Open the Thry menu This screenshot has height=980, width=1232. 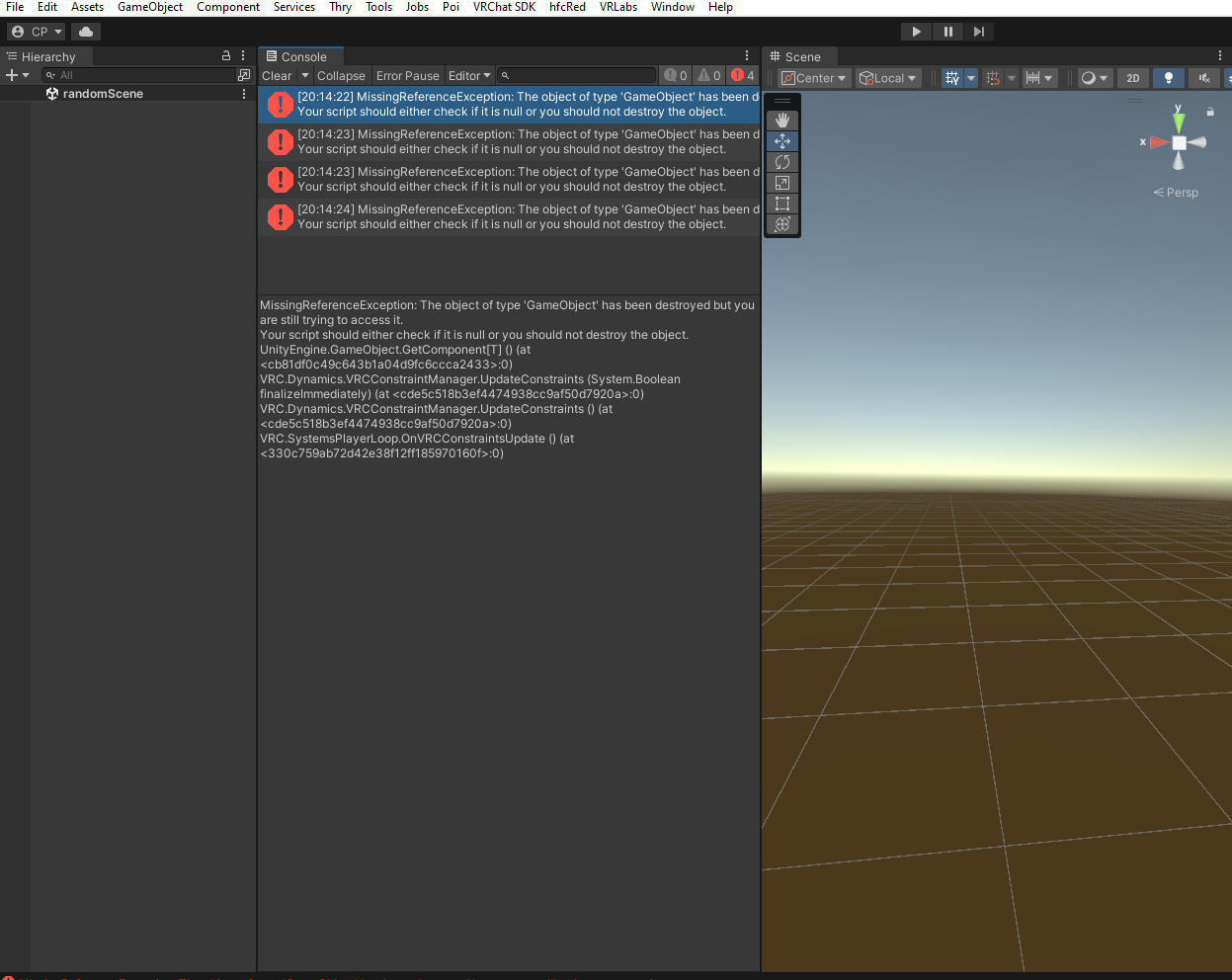point(341,7)
